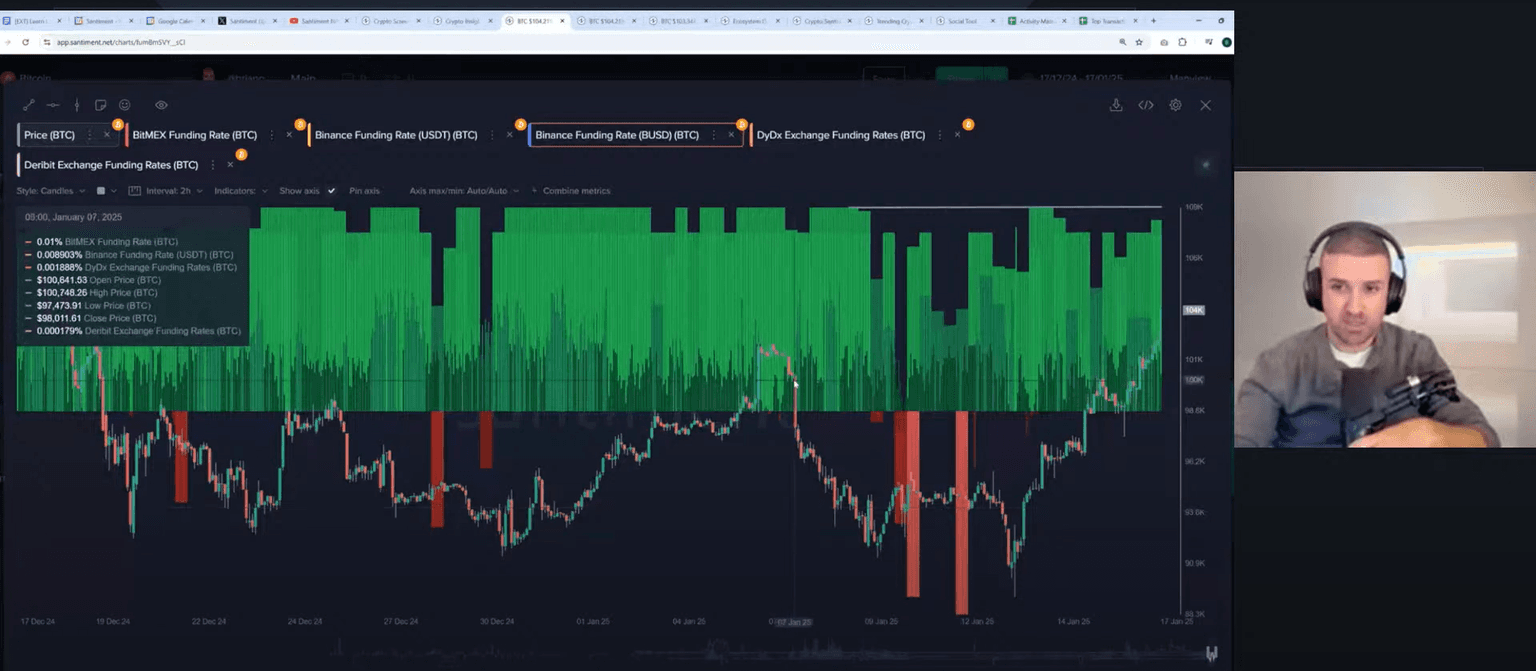Open the Interval: 2h dropdown
Screen dimensions: 1536x671
[174, 190]
